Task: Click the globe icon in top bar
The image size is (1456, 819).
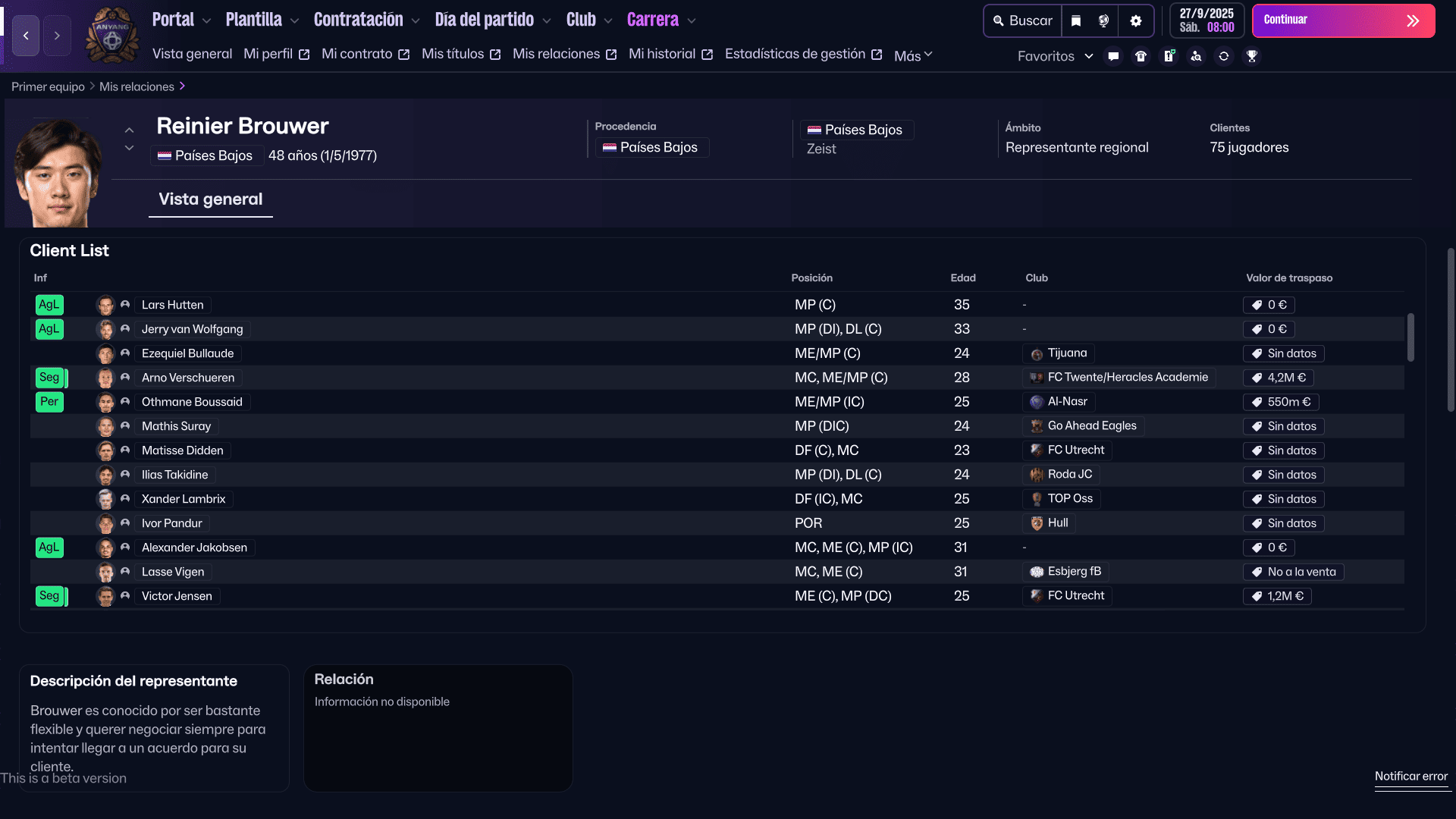Action: (1104, 21)
